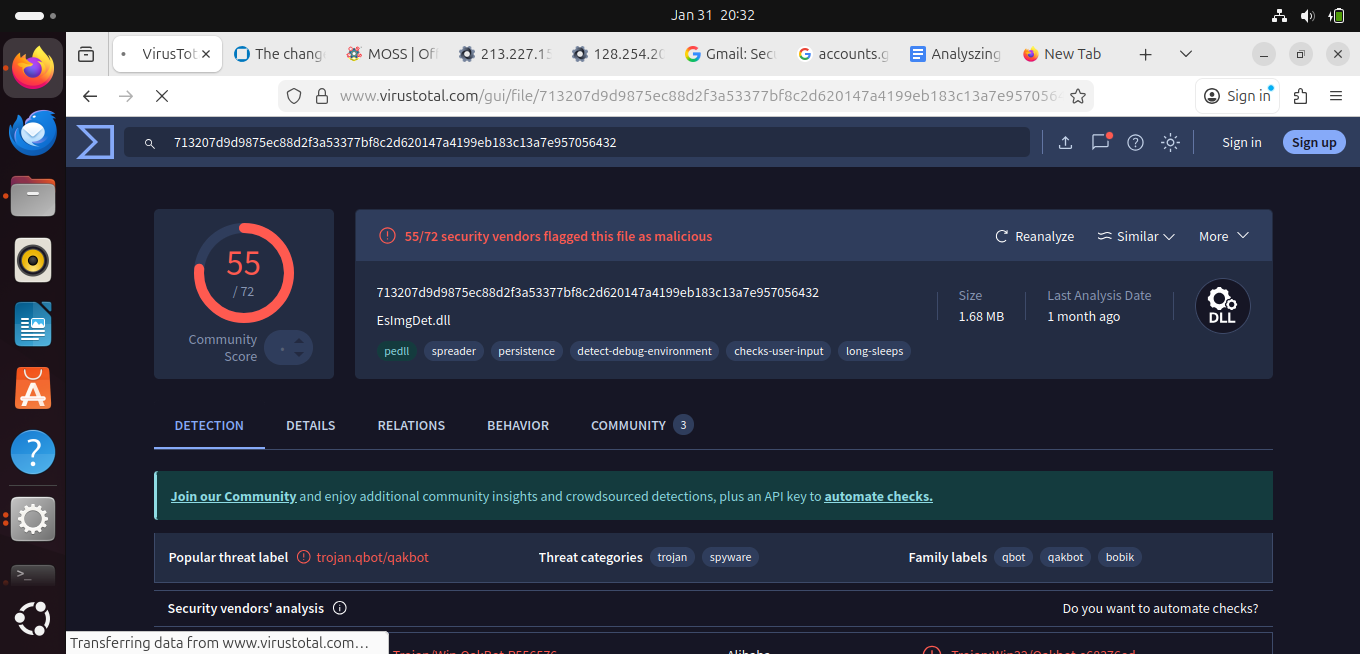Open Firefox hamburger application menu

[1336, 96]
